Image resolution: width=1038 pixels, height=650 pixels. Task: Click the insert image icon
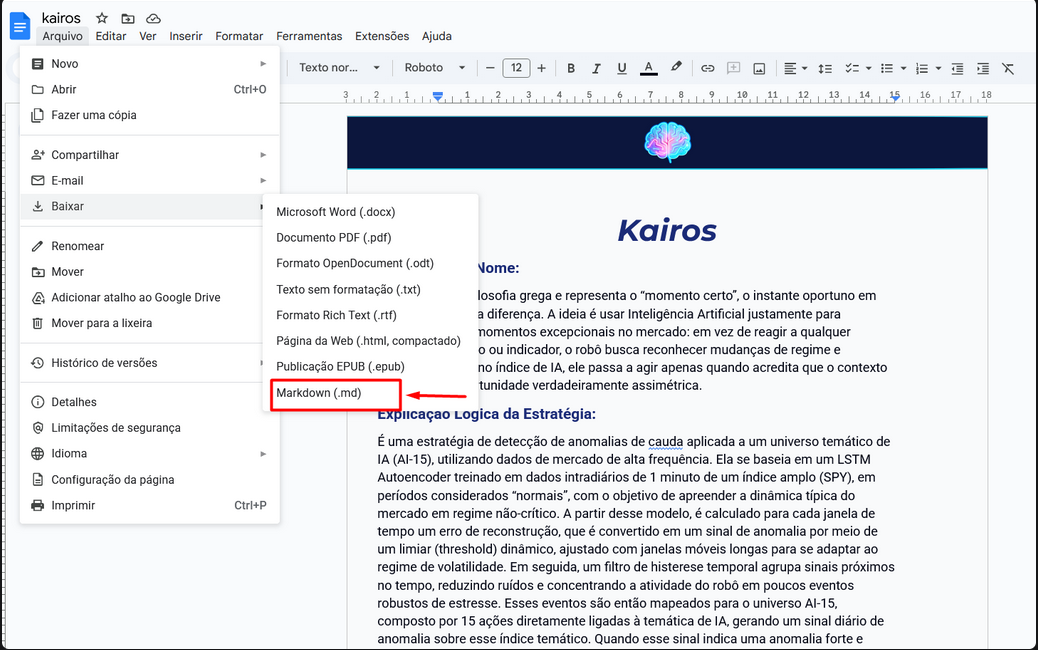click(759, 68)
